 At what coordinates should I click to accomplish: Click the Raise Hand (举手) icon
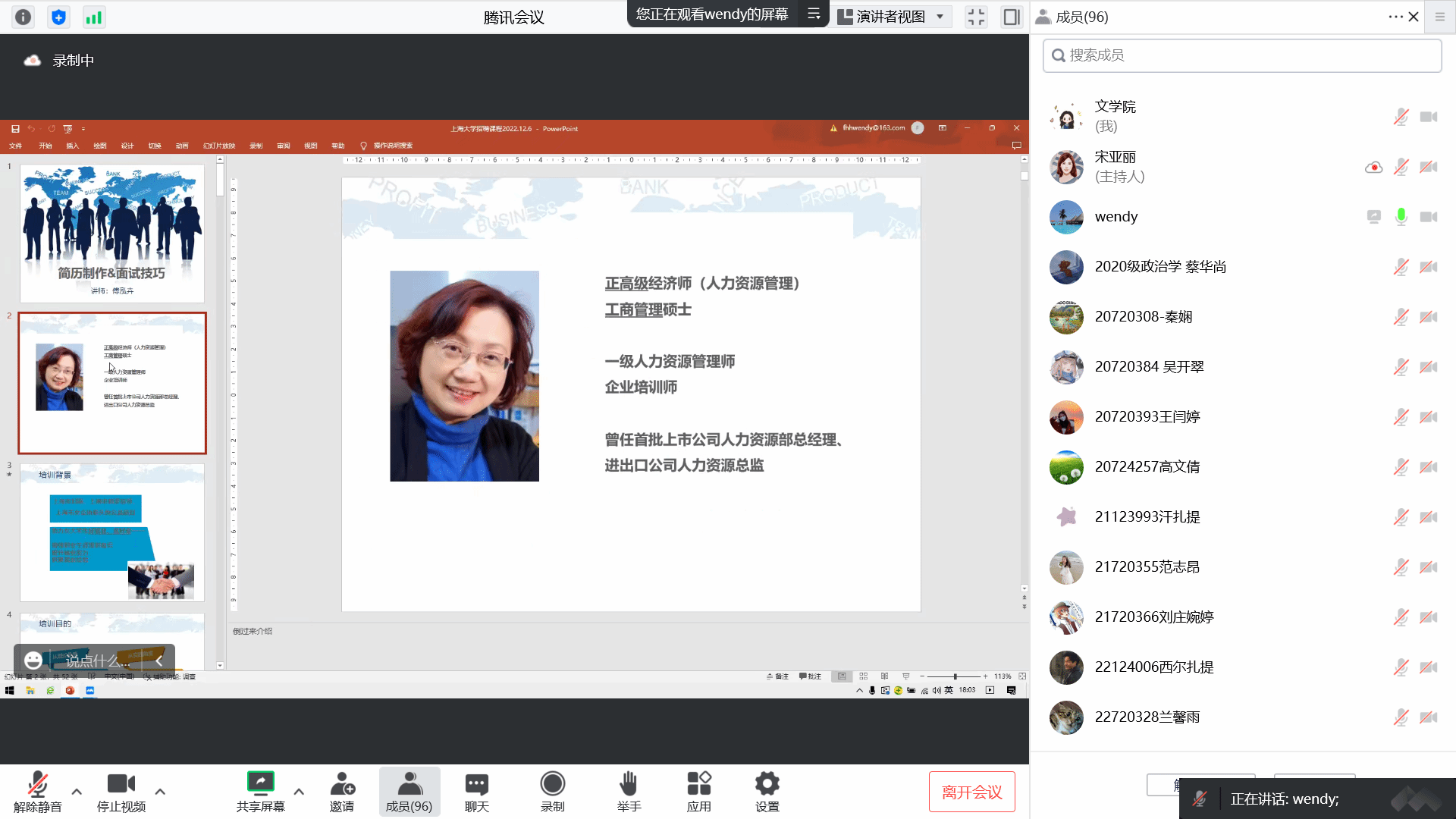coord(629,791)
